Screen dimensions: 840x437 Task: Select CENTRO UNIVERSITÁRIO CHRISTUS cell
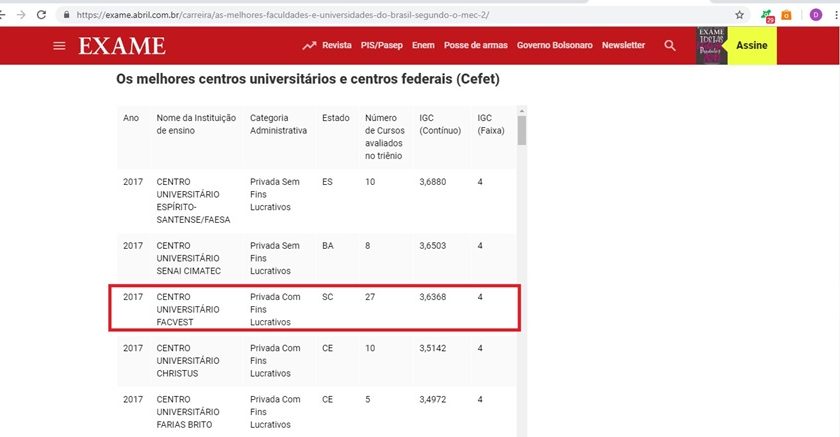[x=188, y=360]
